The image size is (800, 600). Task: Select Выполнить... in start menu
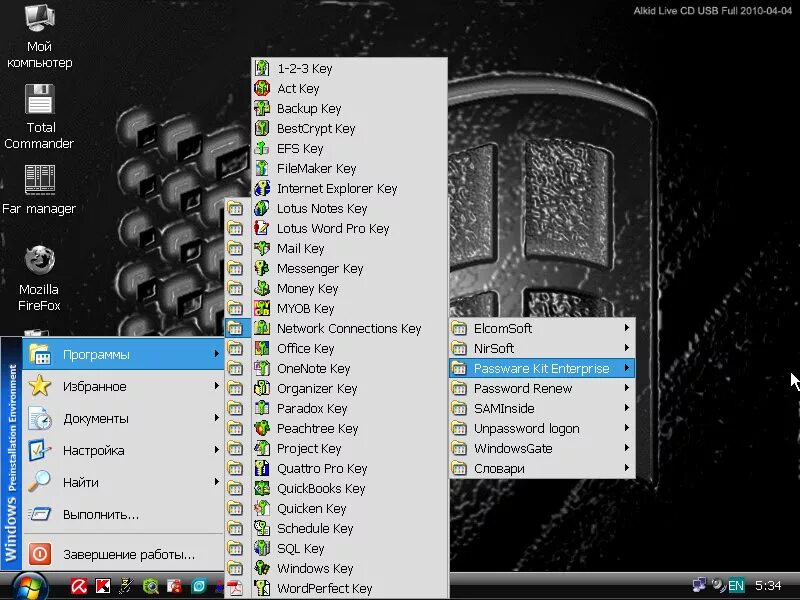[123, 514]
